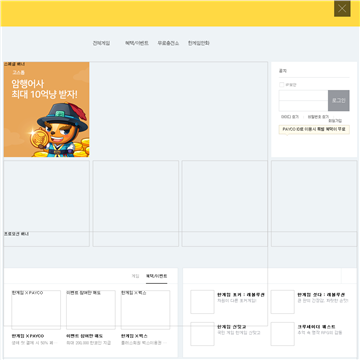Open the 한게임 신맞고 game icon
Screen dimensions: 360x360
tap(202, 334)
